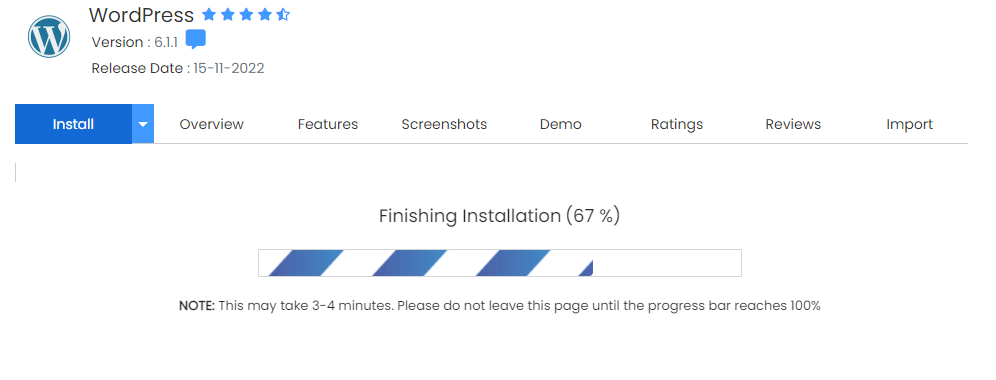View the Ratings tab
Screen dimensions: 996x380
(676, 124)
